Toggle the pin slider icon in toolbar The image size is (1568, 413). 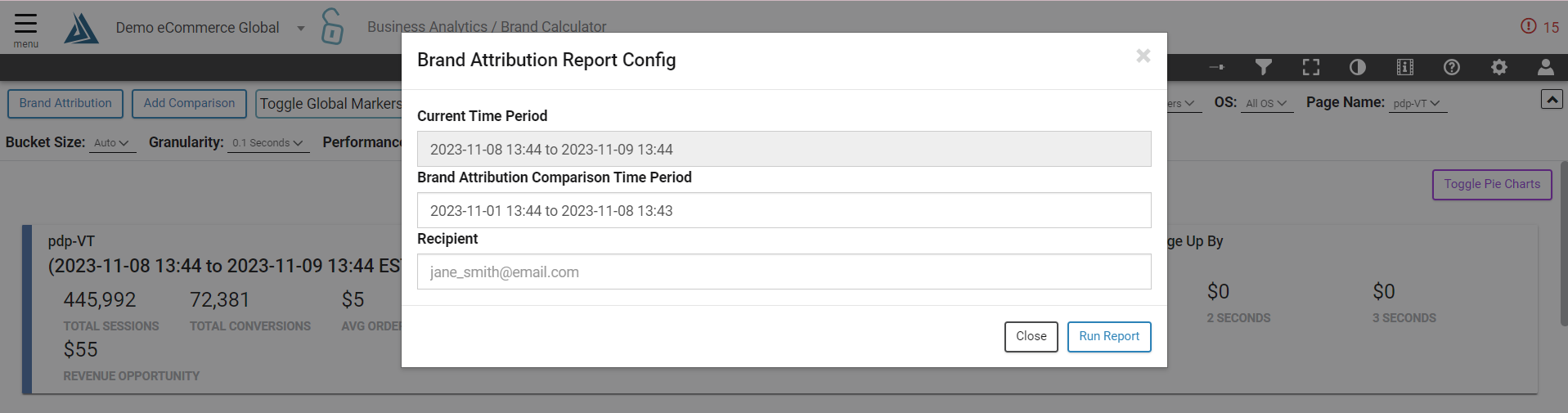point(1217,67)
